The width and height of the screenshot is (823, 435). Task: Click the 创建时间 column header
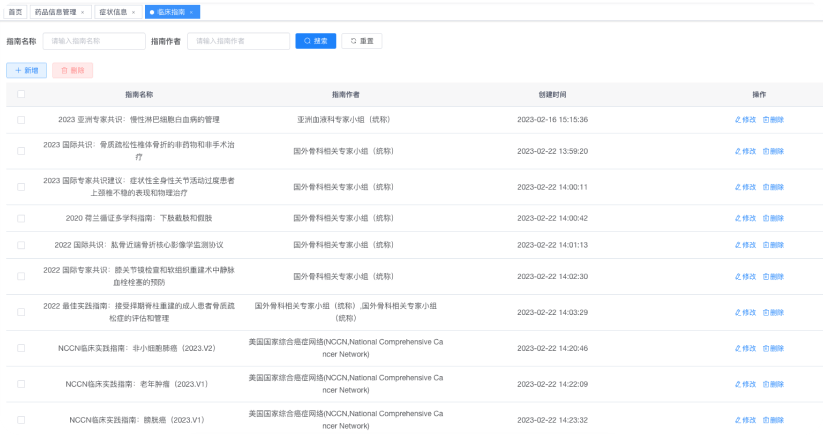click(552, 94)
